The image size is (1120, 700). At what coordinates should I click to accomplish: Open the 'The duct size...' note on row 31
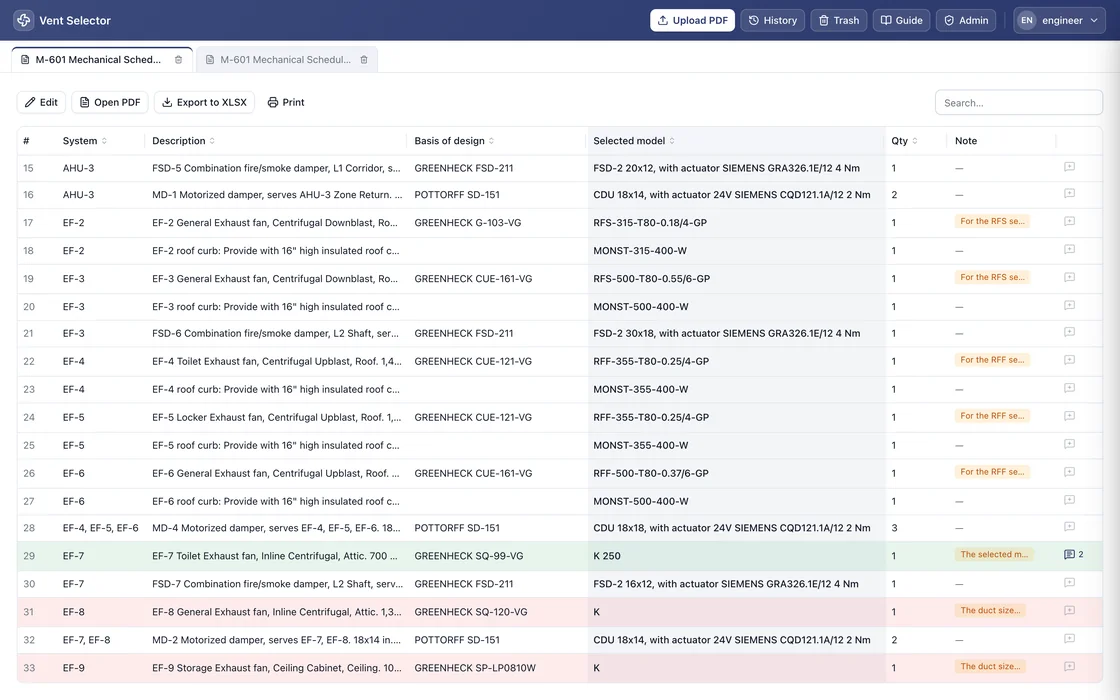click(990, 610)
